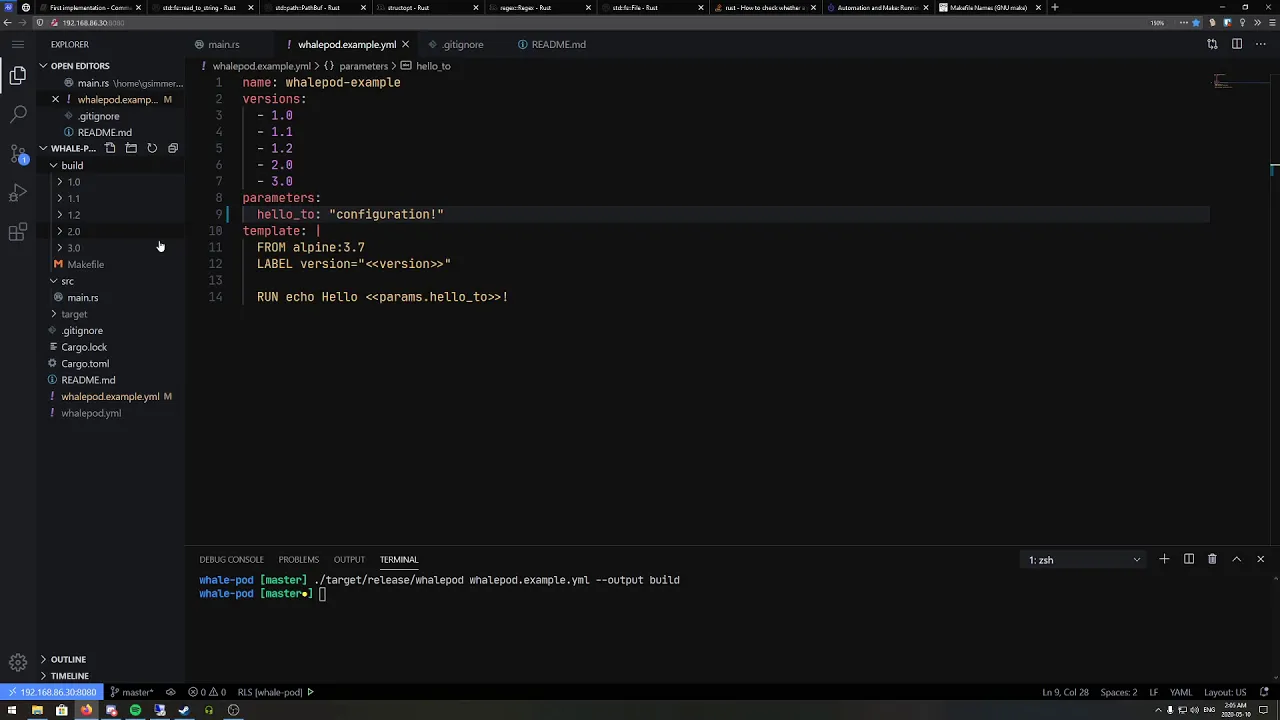This screenshot has width=1280, height=720.
Task: Open the hamburger application menu
Action: (18, 44)
